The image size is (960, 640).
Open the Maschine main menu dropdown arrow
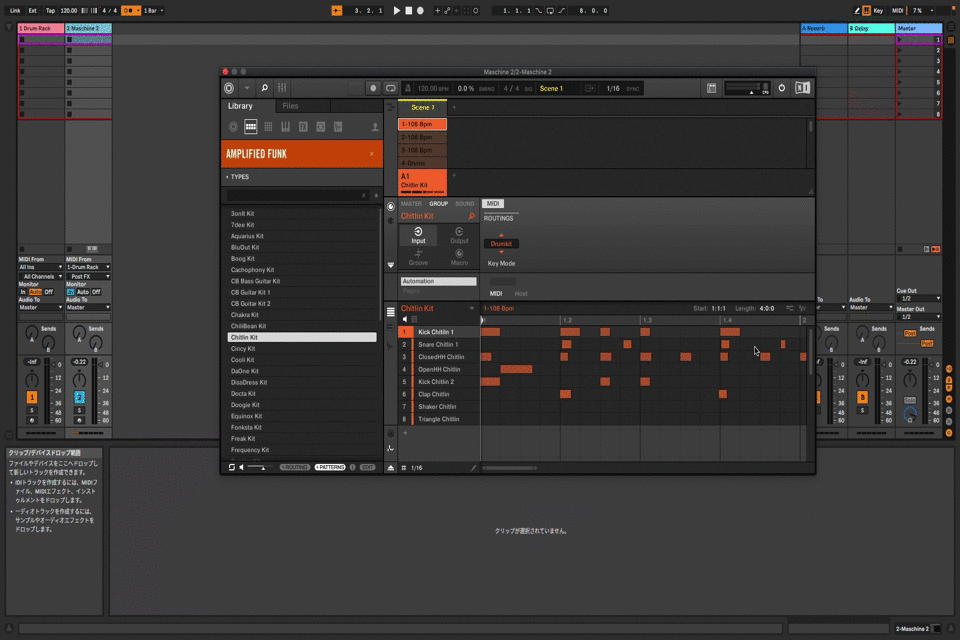pyautogui.click(x=247, y=88)
